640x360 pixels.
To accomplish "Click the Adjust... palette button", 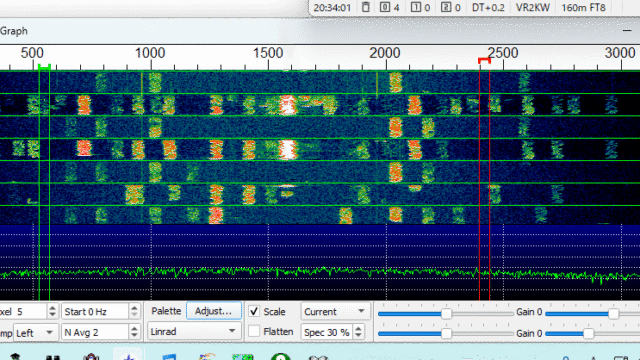I will [x=213, y=311].
